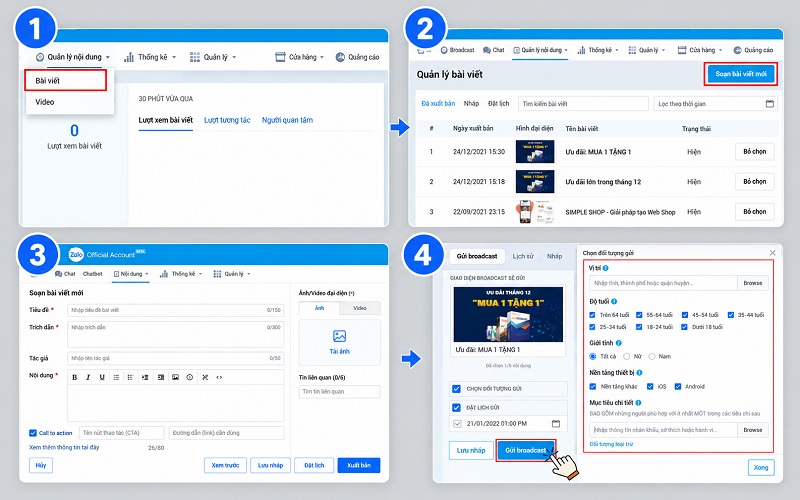
Task: Open Thống kê dropdown on Soạn bài viết page
Action: point(181,274)
